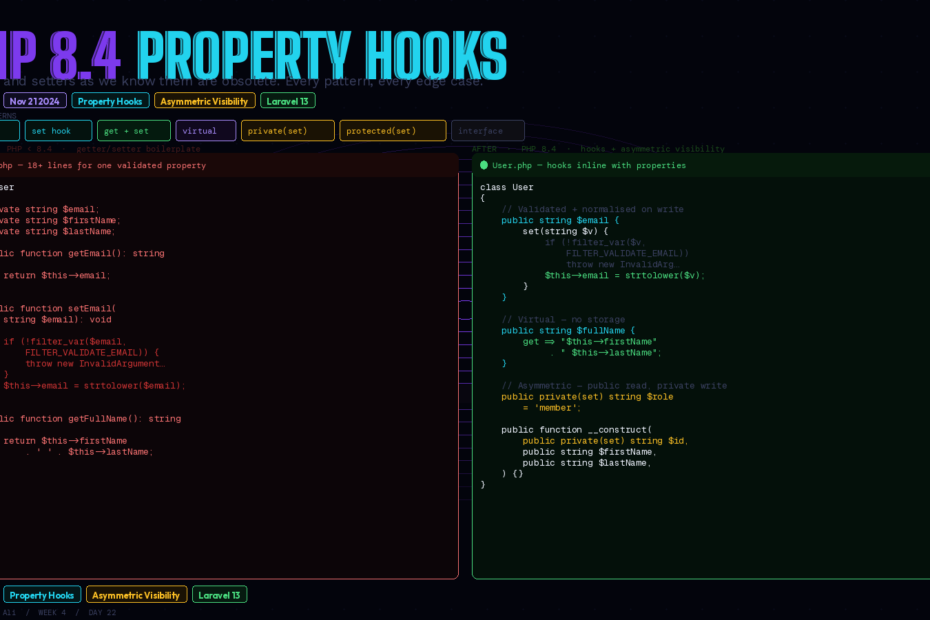Screen dimensions: 930x620
Task: Switch to the get + set pattern tab
Action: (x=133, y=131)
